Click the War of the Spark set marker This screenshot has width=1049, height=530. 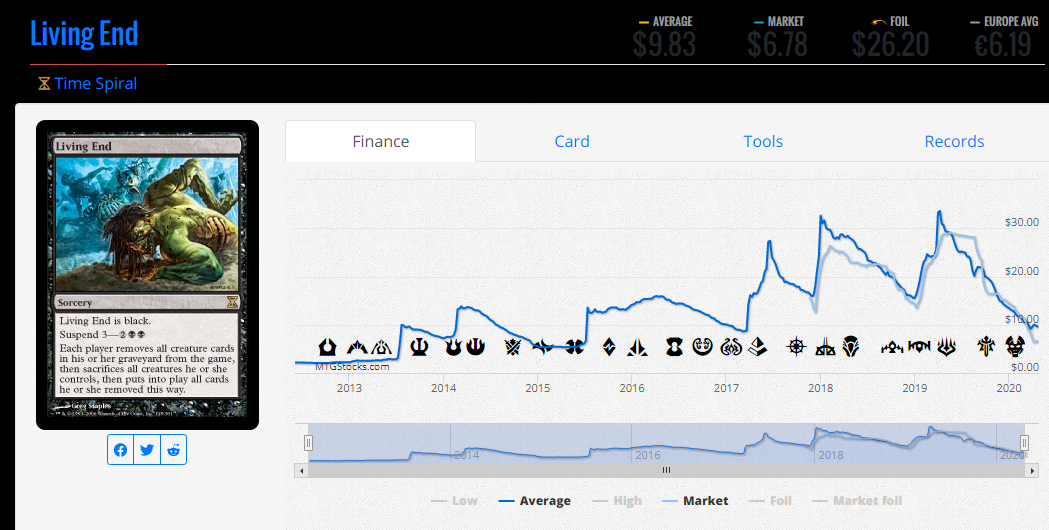pos(946,347)
